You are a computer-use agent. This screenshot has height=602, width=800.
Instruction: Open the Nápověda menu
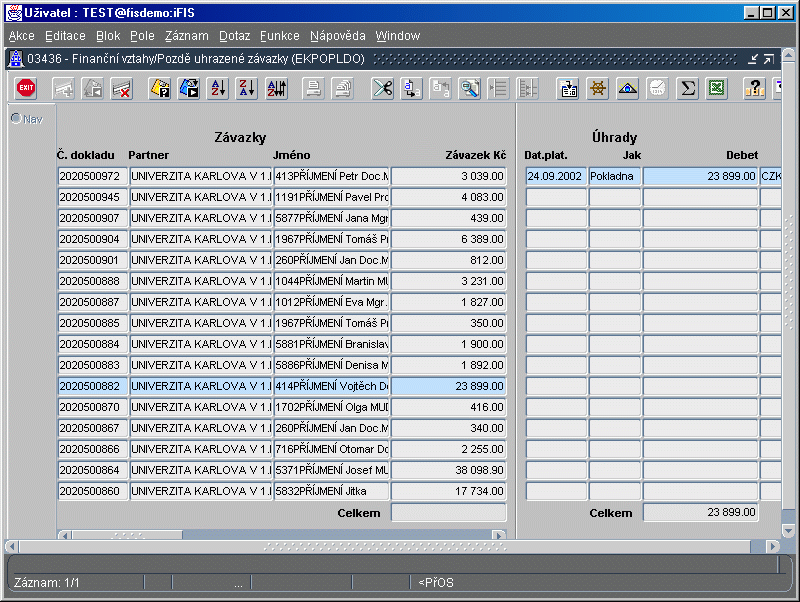click(338, 36)
